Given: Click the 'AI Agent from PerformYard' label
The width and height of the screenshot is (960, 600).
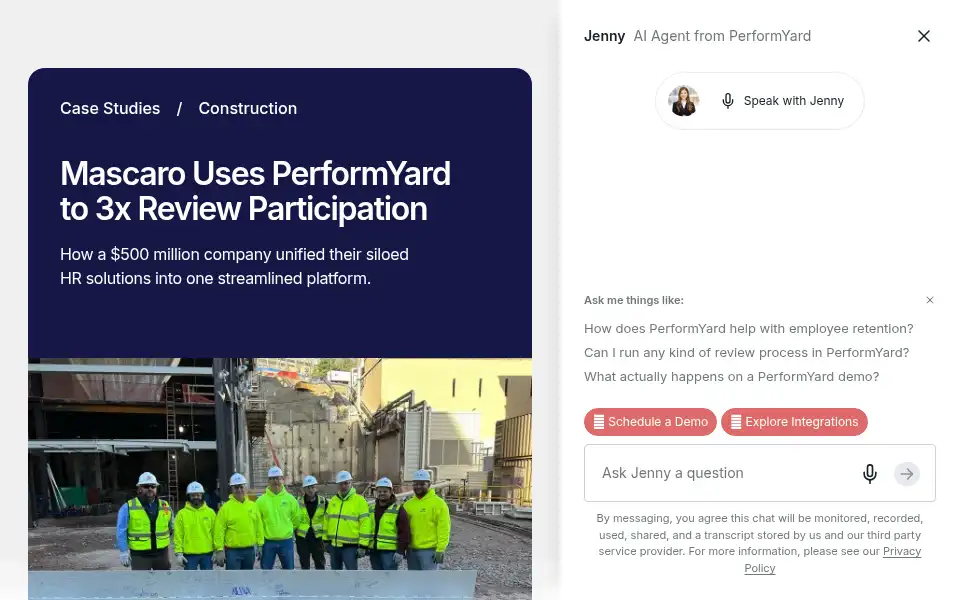Looking at the screenshot, I should click(x=722, y=36).
